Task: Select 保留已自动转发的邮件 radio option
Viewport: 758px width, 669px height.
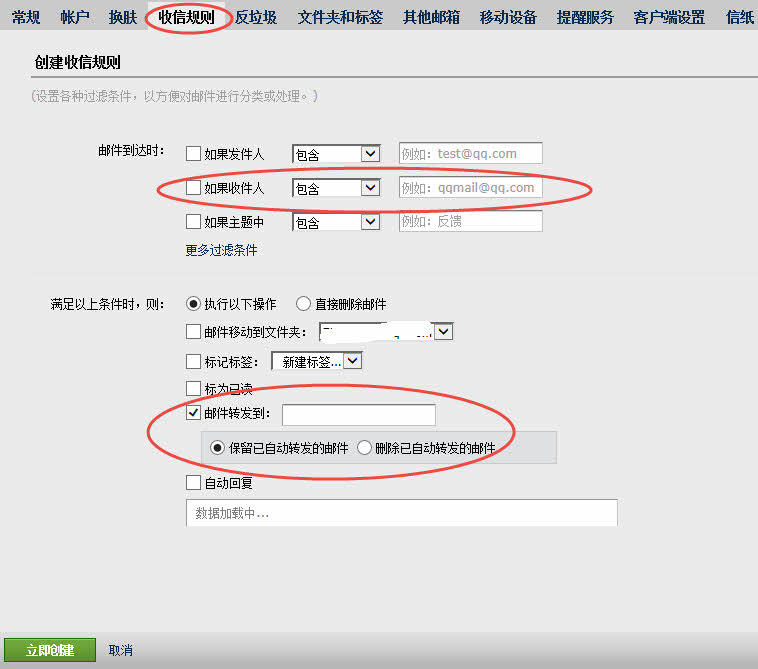Action: coord(216,448)
